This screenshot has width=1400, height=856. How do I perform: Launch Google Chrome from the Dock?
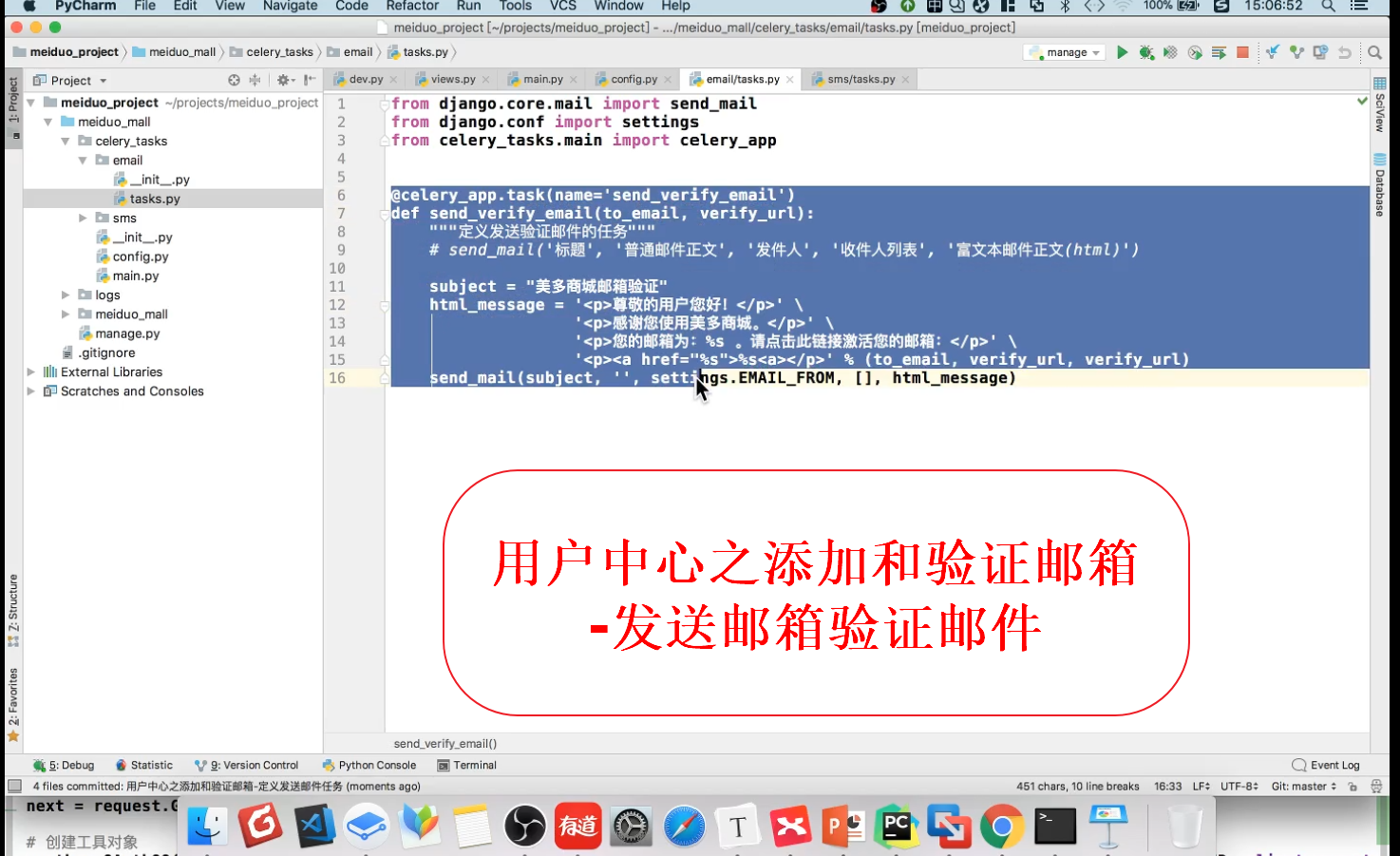(x=1002, y=827)
